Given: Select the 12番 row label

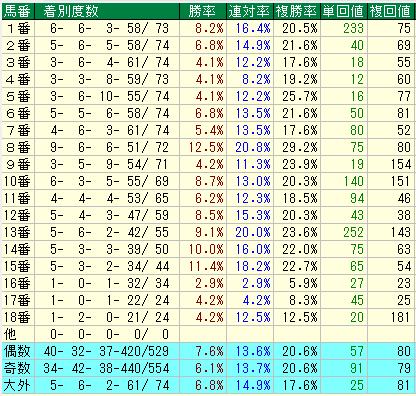Looking at the screenshot, I should (17, 216).
